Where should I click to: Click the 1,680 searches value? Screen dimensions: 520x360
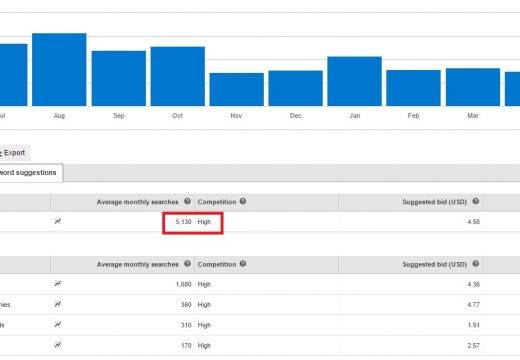click(x=183, y=284)
